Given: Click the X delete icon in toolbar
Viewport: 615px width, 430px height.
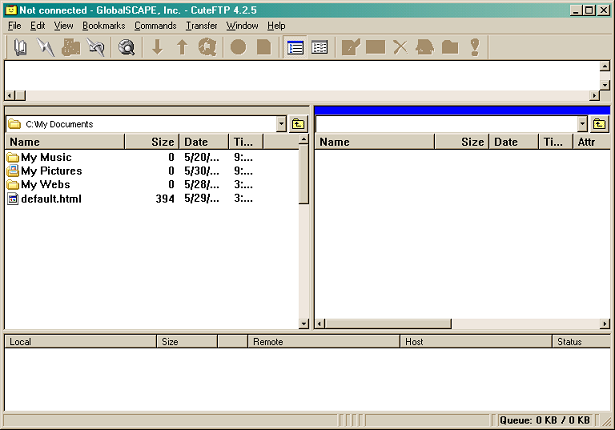Looking at the screenshot, I should pyautogui.click(x=400, y=47).
